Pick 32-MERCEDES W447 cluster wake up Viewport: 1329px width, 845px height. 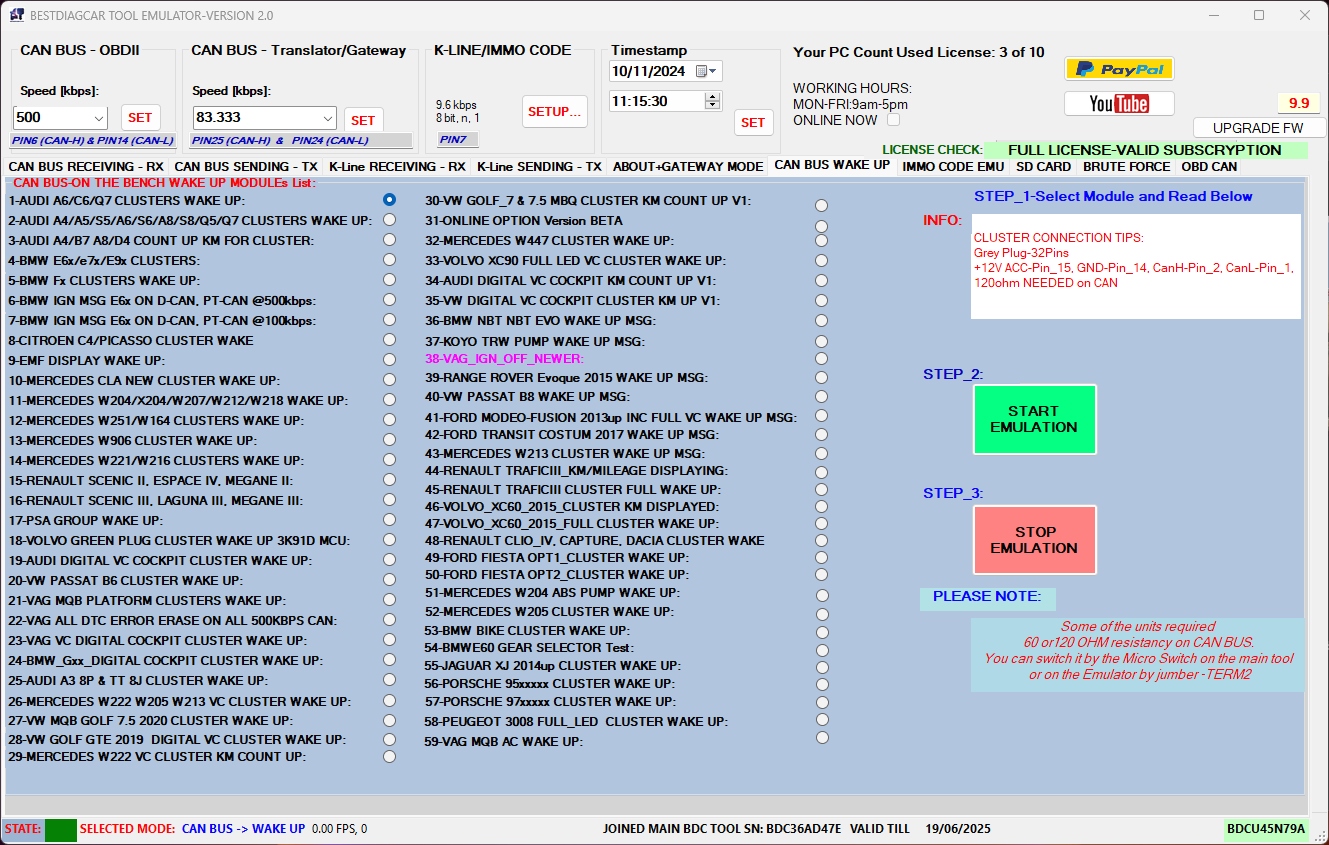(x=822, y=241)
